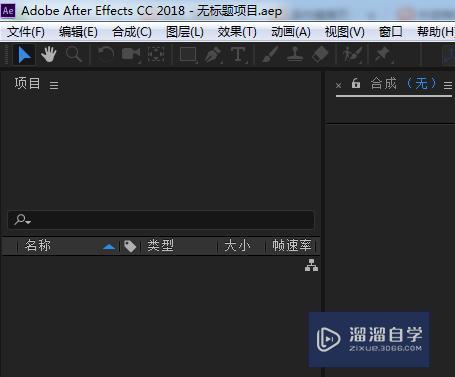The height and width of the screenshot is (377, 455).
Task: Open the 动画(A) menu
Action: [x=291, y=32]
